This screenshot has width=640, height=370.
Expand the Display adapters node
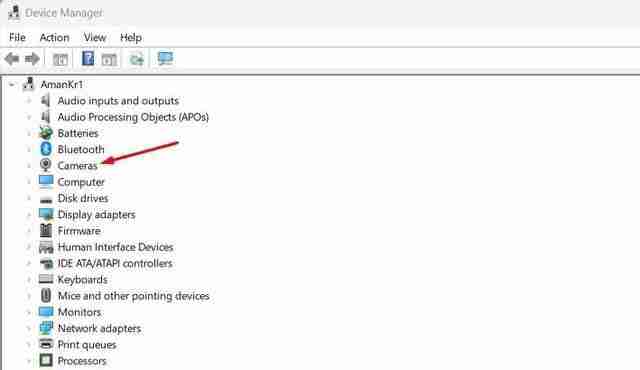pyautogui.click(x=29, y=215)
